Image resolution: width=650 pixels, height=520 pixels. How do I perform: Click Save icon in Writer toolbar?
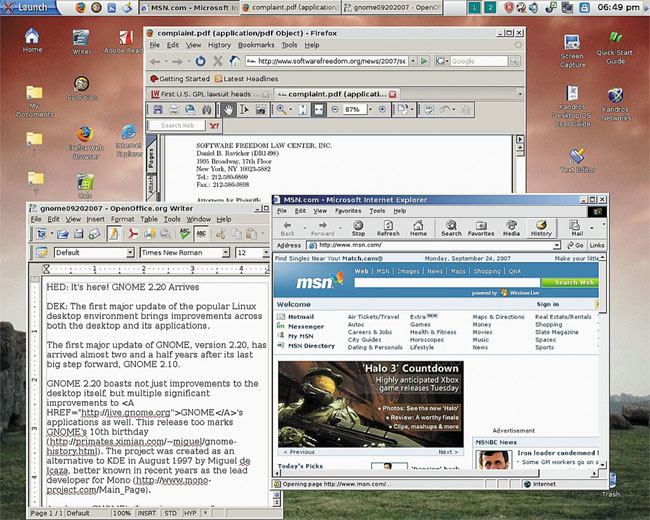coord(78,234)
